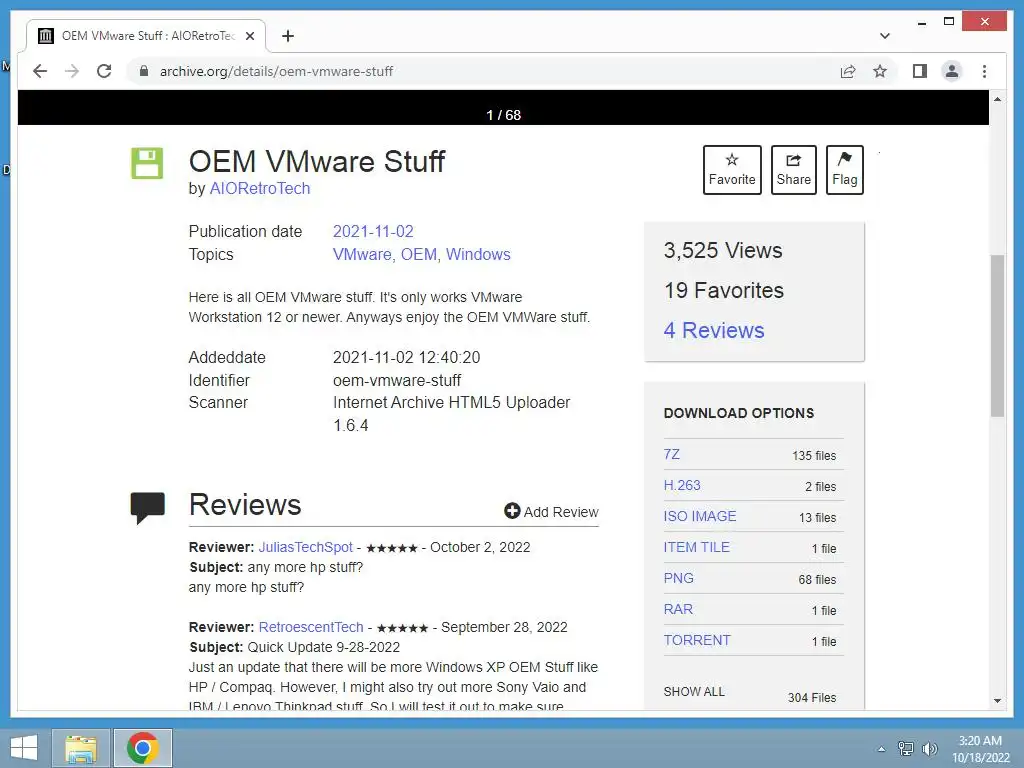Viewport: 1024px width, 768px height.
Task: Click the scrollbar down arrow
Action: pyautogui.click(x=997, y=701)
